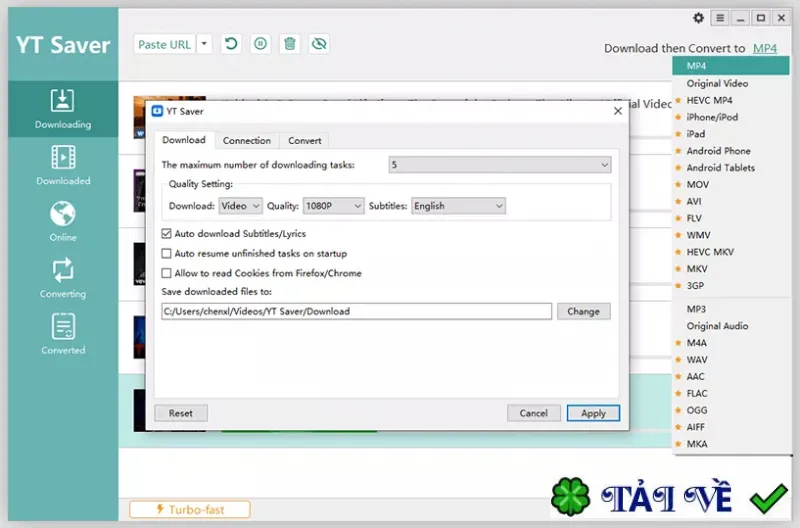Select AVI format option
Screen dimensions: 800x528
point(731,201)
